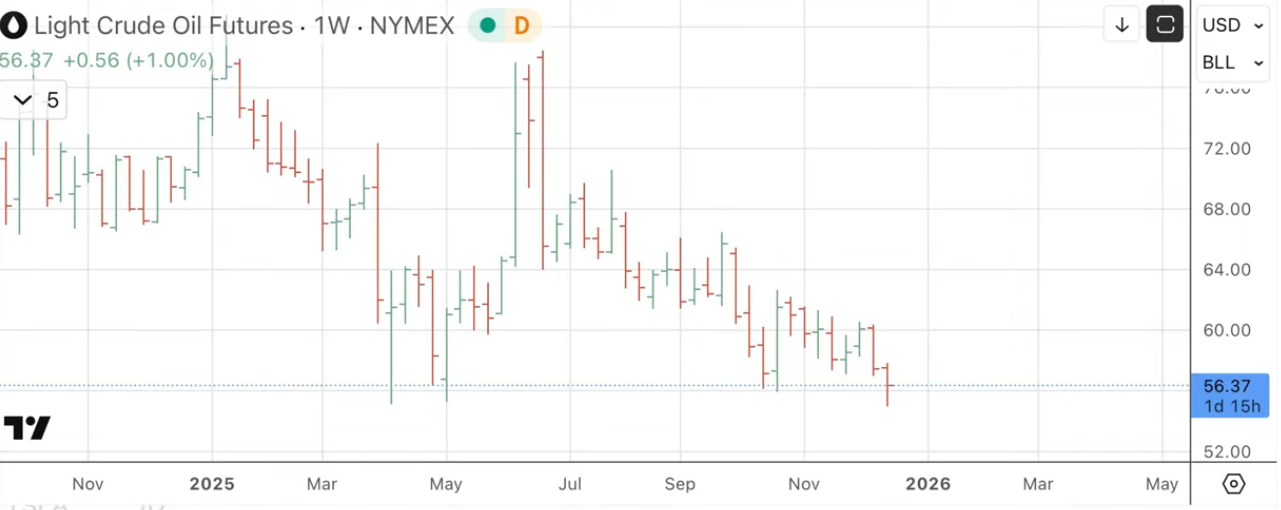
Task: Open chart settings hexagon icon
Action: (1234, 484)
